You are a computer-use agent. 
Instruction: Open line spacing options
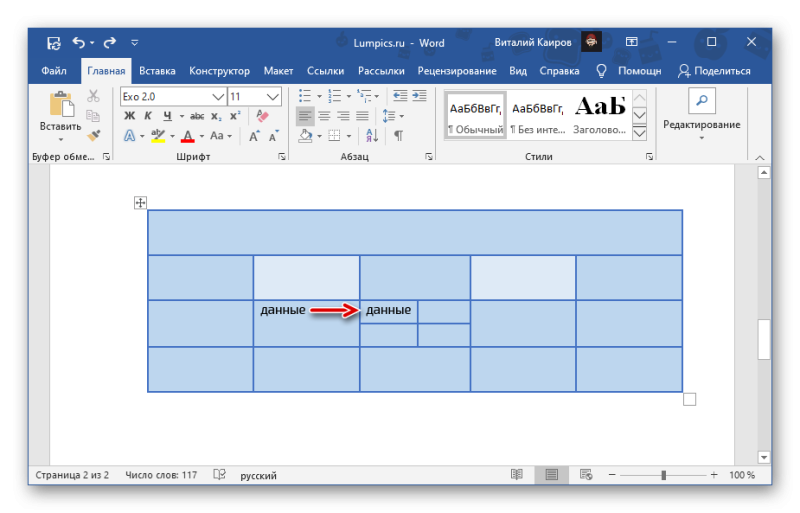[392, 116]
